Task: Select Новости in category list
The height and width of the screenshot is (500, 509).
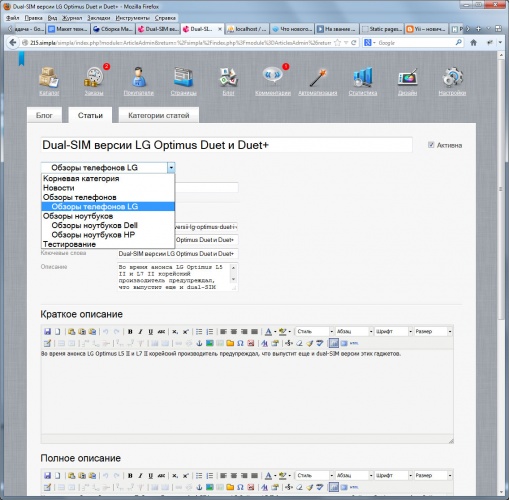Action: [108, 188]
